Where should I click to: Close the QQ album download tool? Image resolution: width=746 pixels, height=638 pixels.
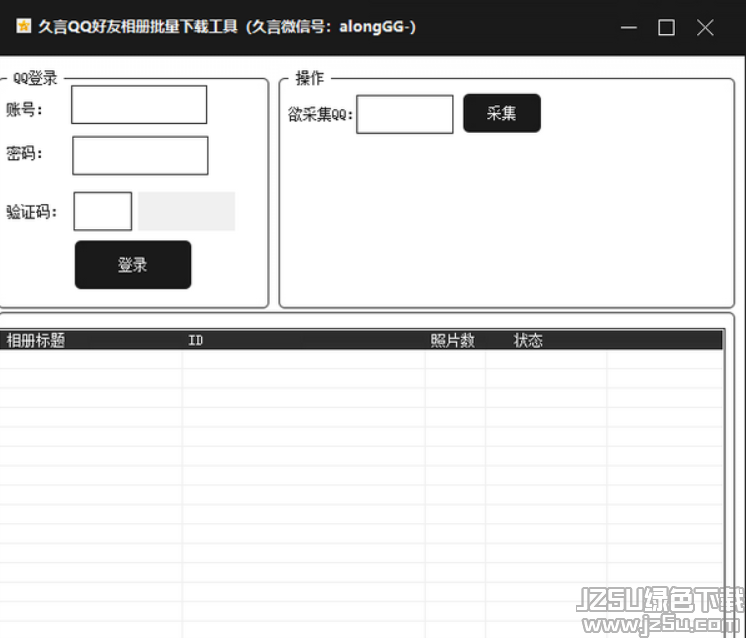coord(705,28)
